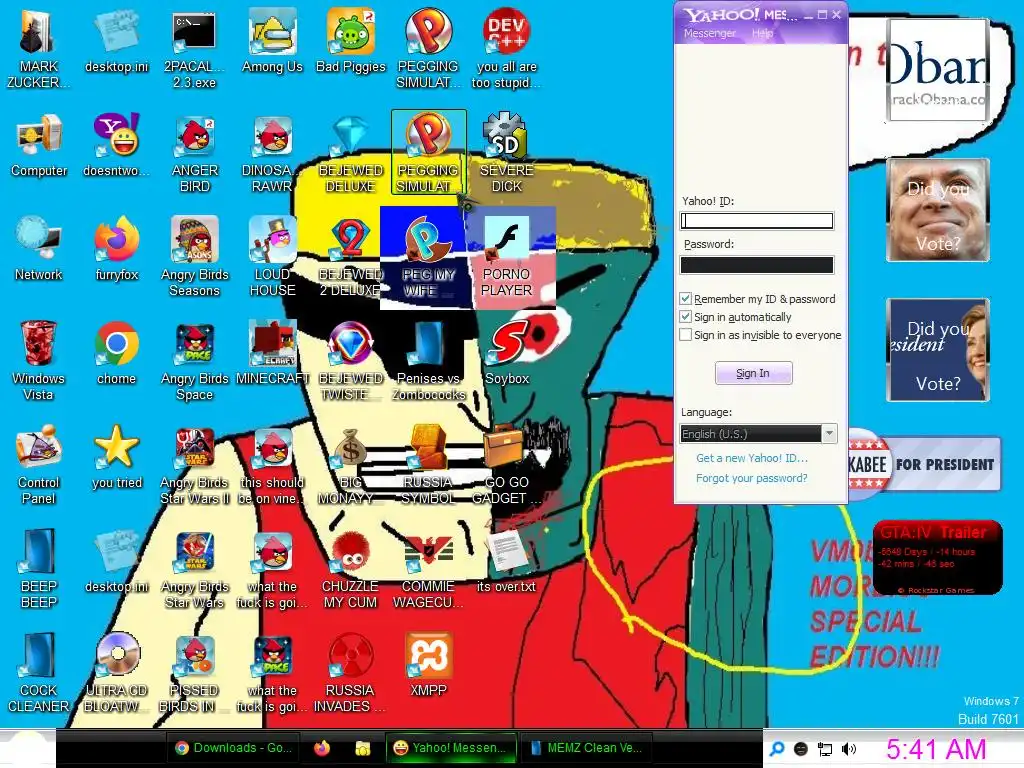Click the Sign In button
This screenshot has width=1024, height=768.
pos(753,373)
